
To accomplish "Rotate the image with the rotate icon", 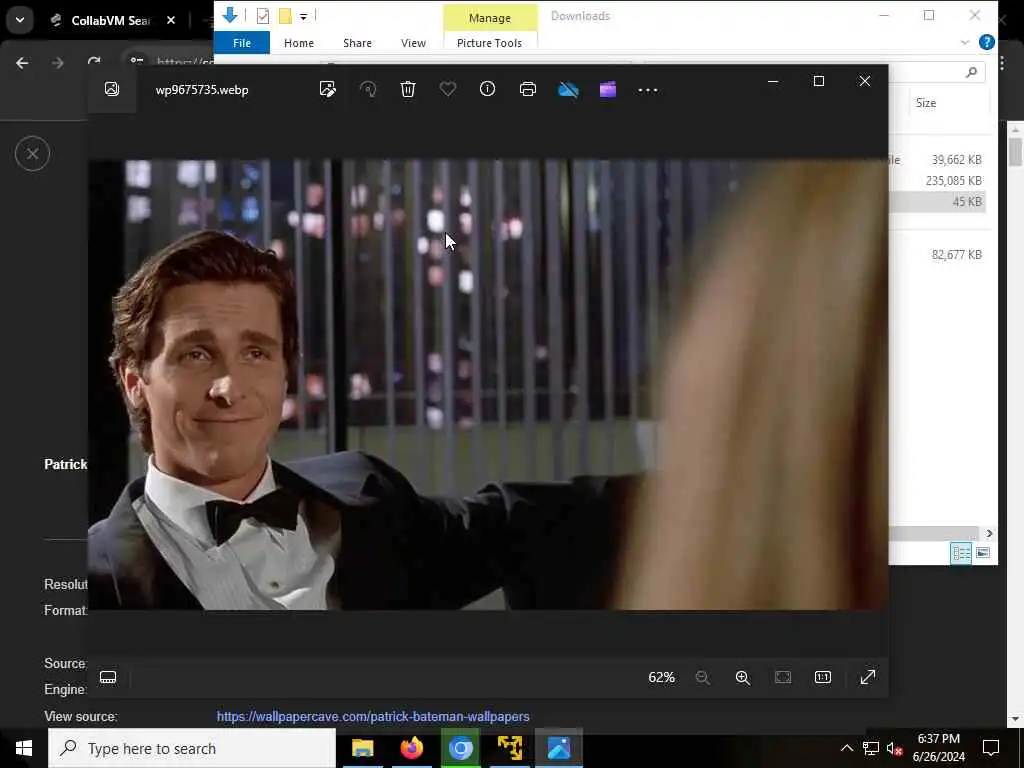I will tap(368, 89).
